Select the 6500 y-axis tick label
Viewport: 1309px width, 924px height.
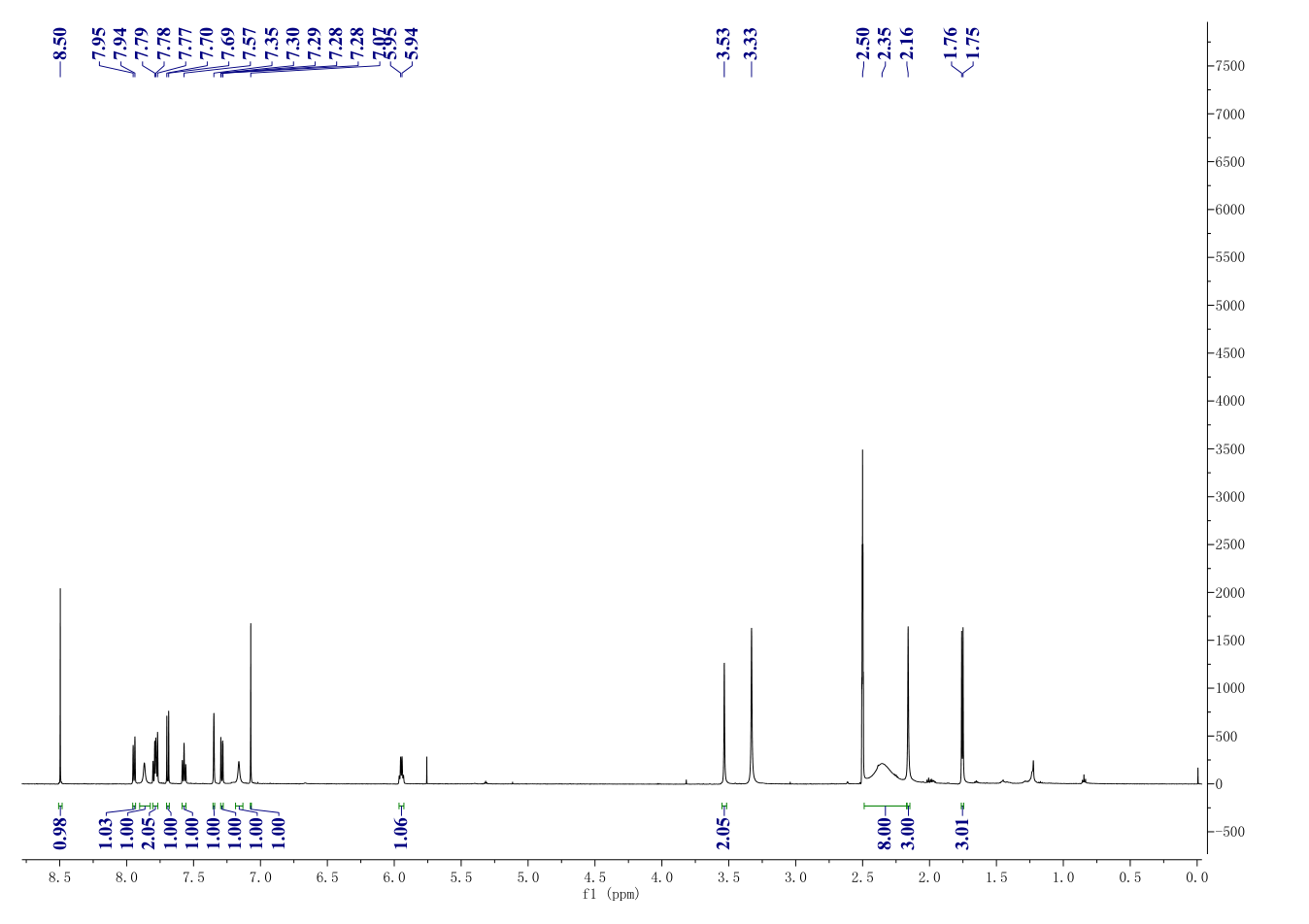pos(1229,162)
